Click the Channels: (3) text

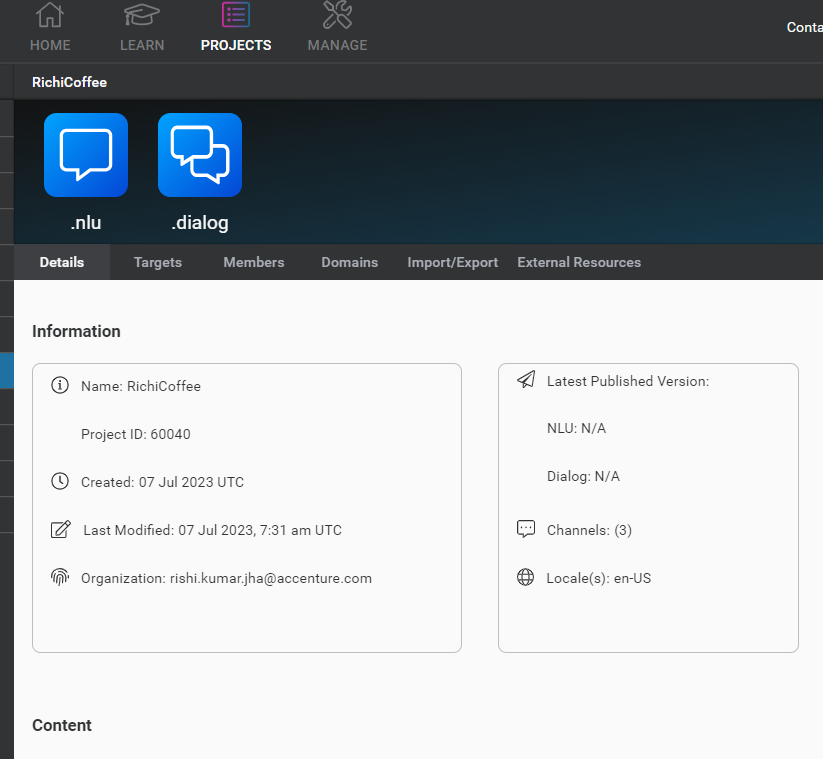tap(589, 530)
